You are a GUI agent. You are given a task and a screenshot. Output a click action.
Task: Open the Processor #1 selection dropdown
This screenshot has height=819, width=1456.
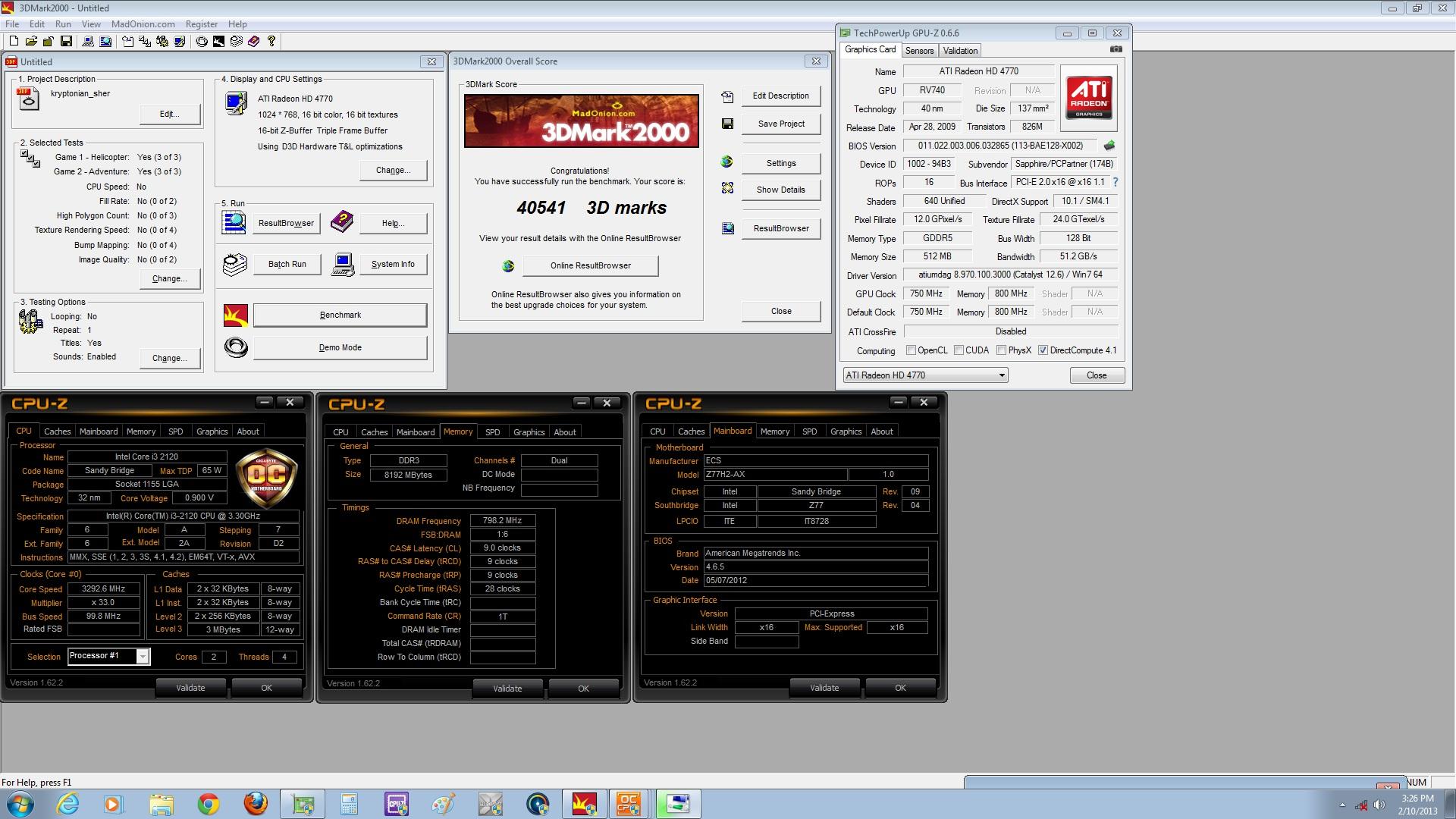[109, 656]
